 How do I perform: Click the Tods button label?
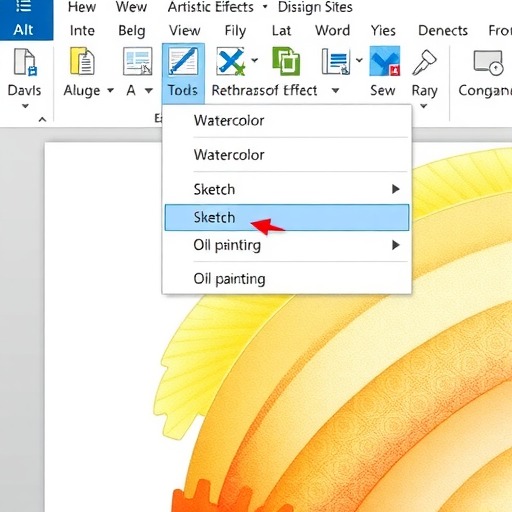coord(183,90)
